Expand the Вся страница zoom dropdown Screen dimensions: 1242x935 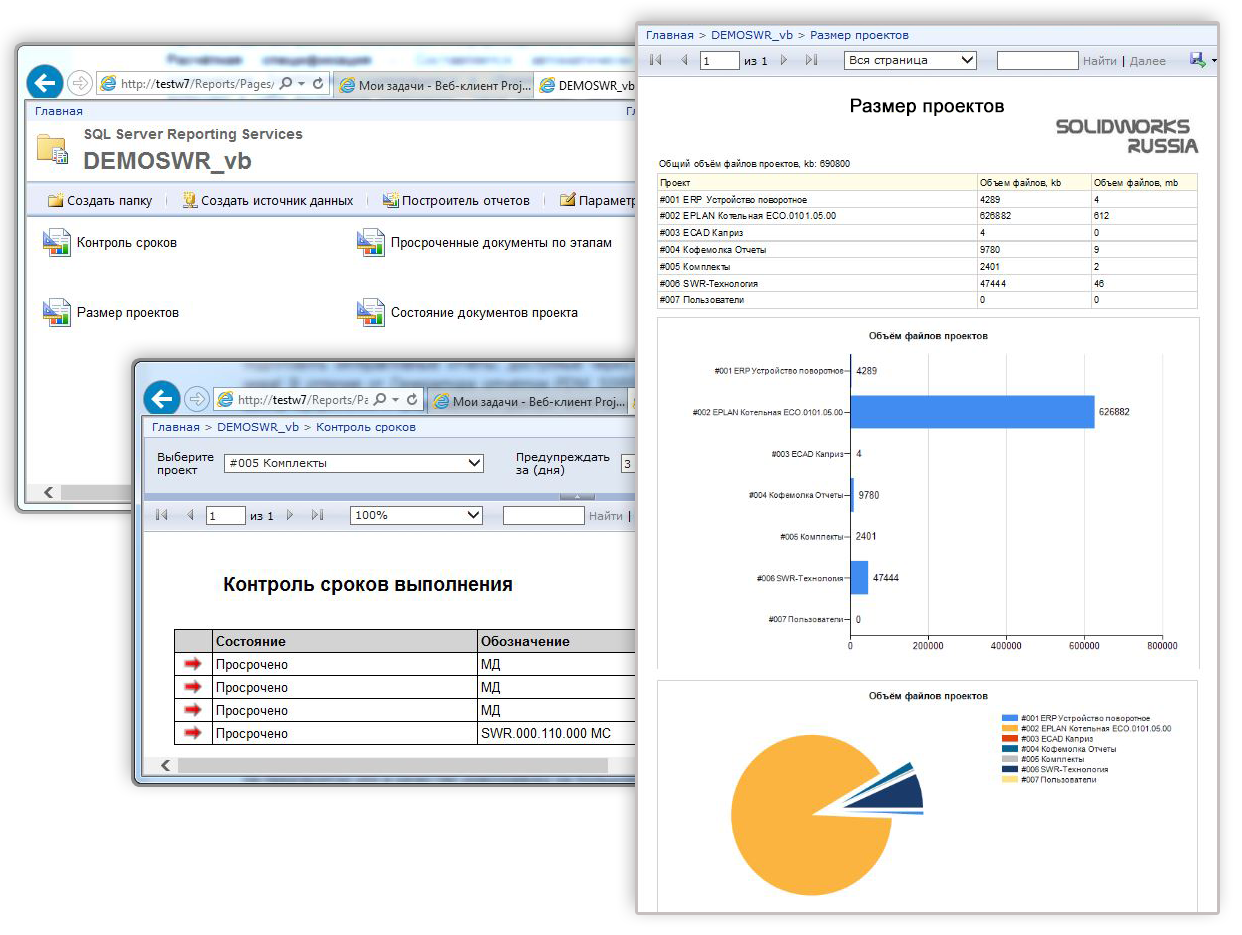coord(910,60)
